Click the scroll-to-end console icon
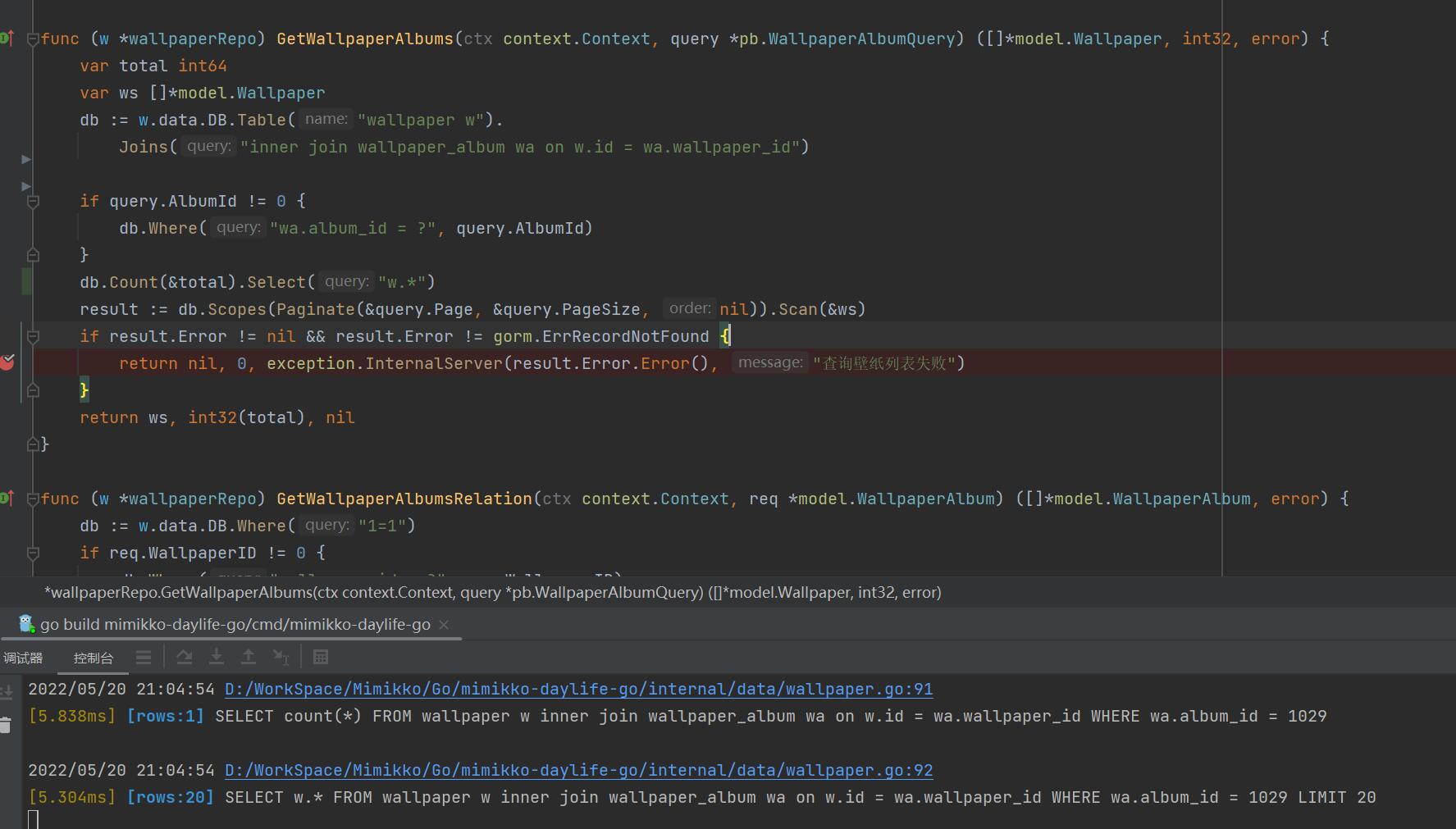 point(6,693)
